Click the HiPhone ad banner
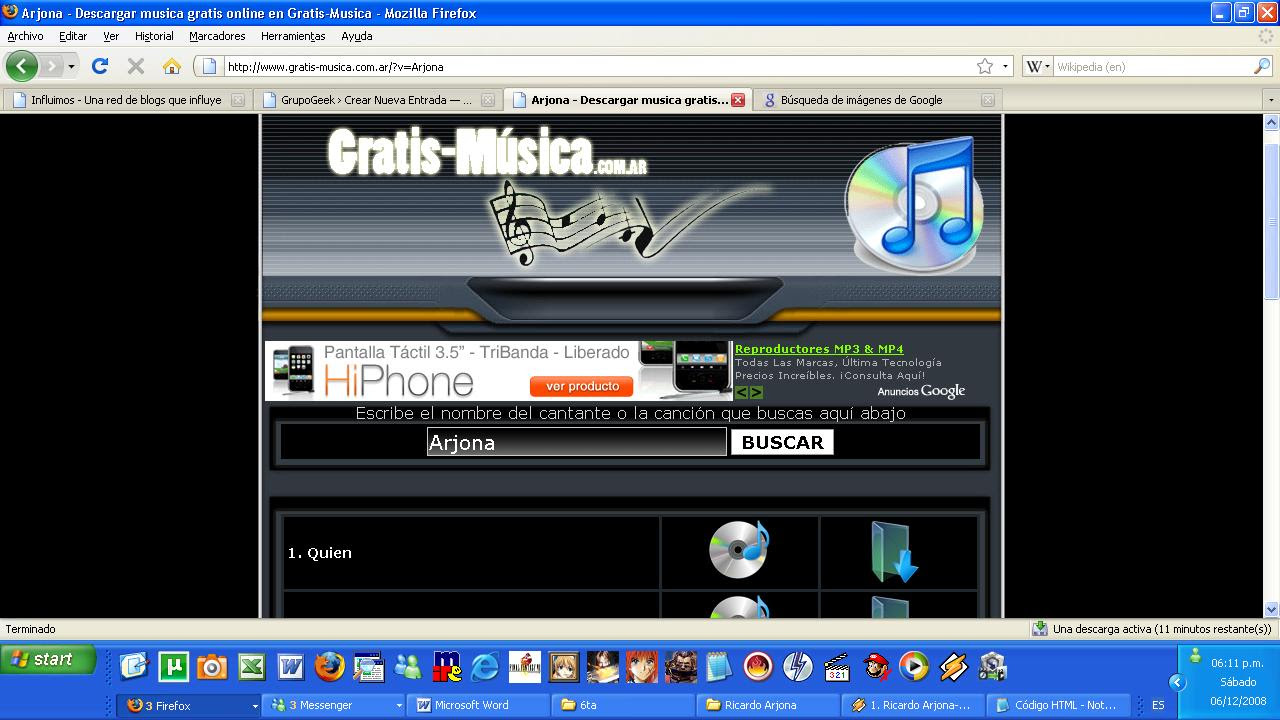1280x720 pixels. 498,371
